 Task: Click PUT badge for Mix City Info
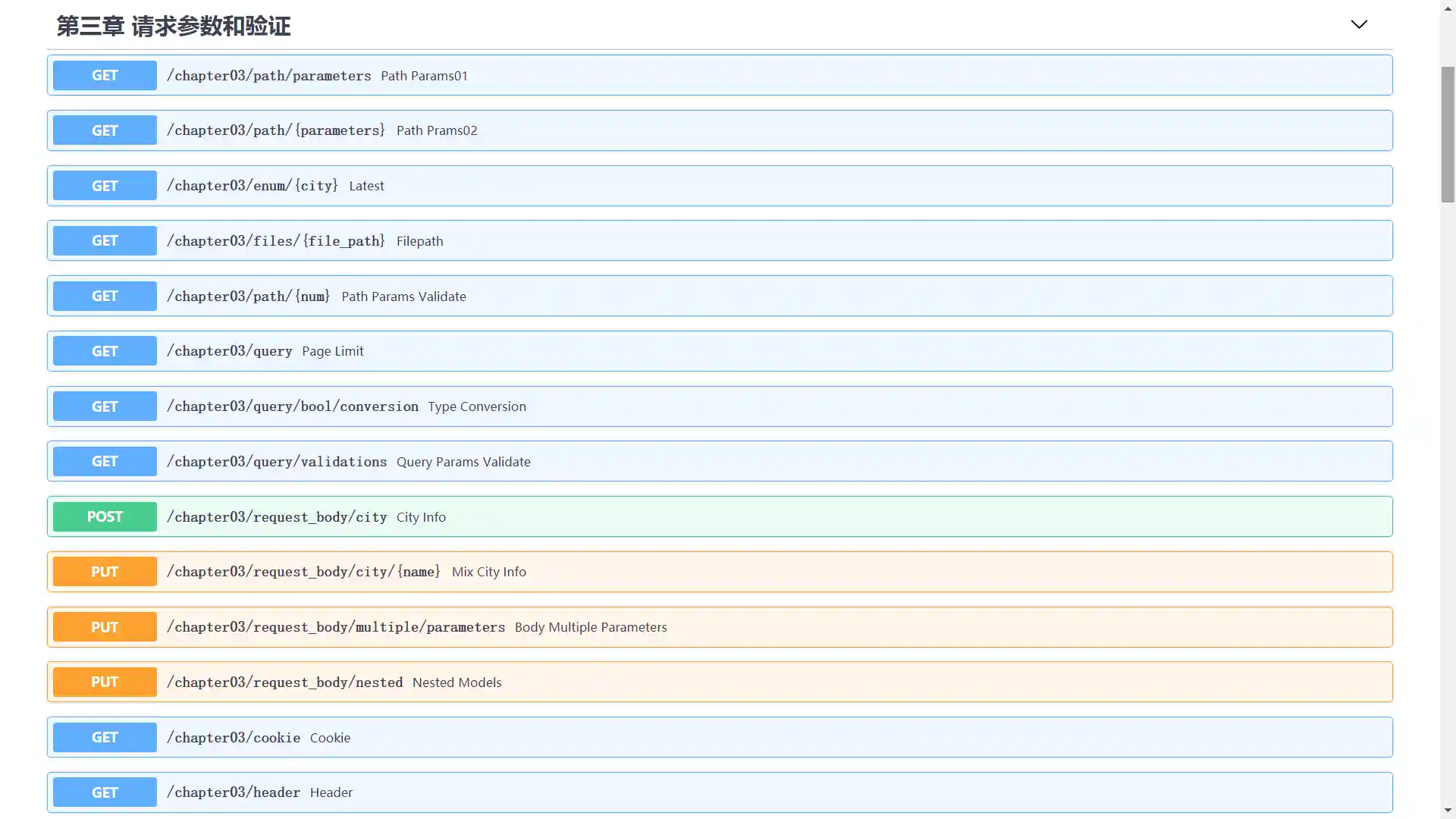[x=105, y=572]
